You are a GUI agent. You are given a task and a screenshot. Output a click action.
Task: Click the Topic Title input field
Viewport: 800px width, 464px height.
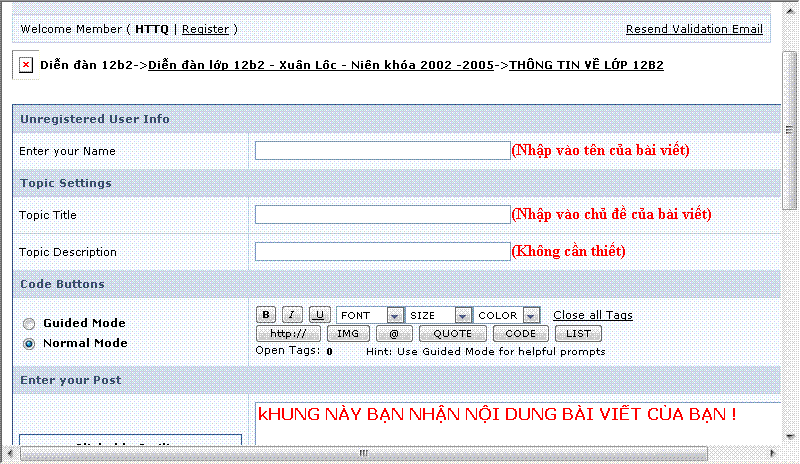383,214
